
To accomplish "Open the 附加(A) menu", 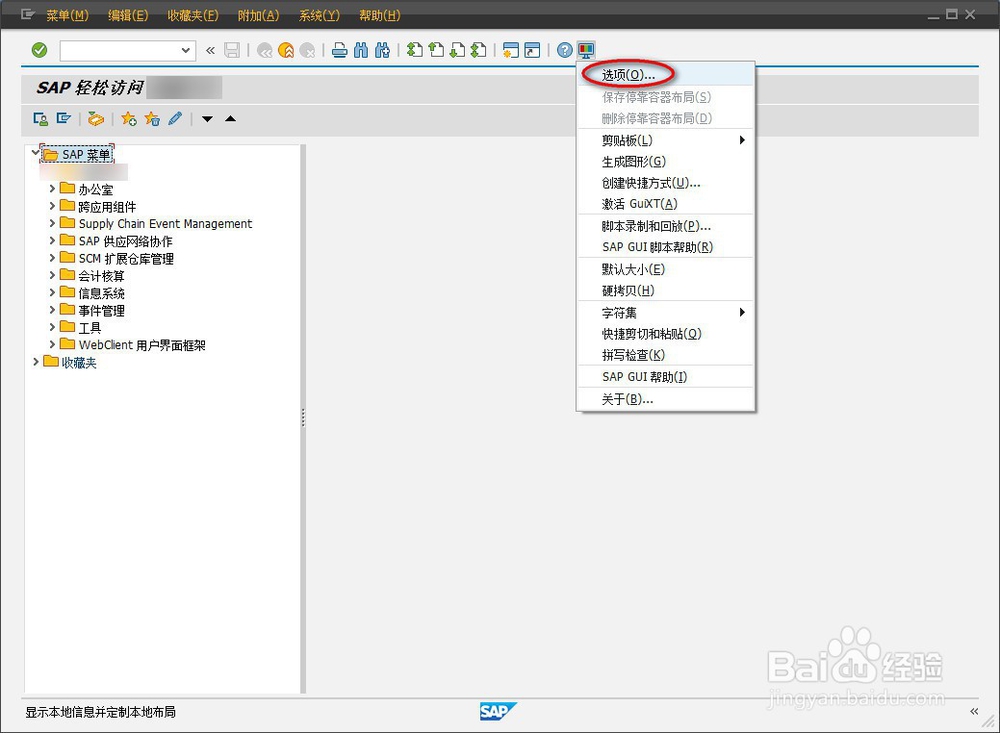I will coord(258,15).
